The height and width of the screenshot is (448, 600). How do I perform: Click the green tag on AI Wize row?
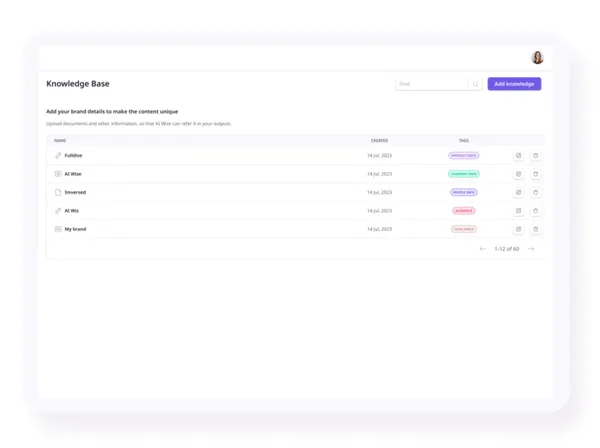click(463, 174)
